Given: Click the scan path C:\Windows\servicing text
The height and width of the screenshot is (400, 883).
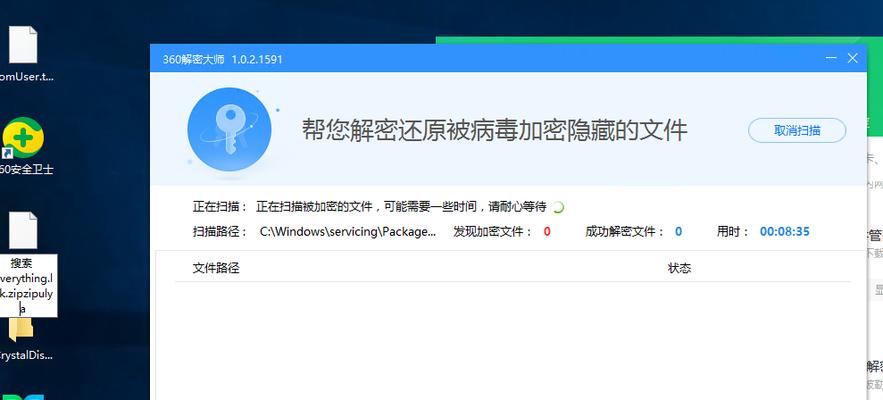Looking at the screenshot, I should 347,232.
